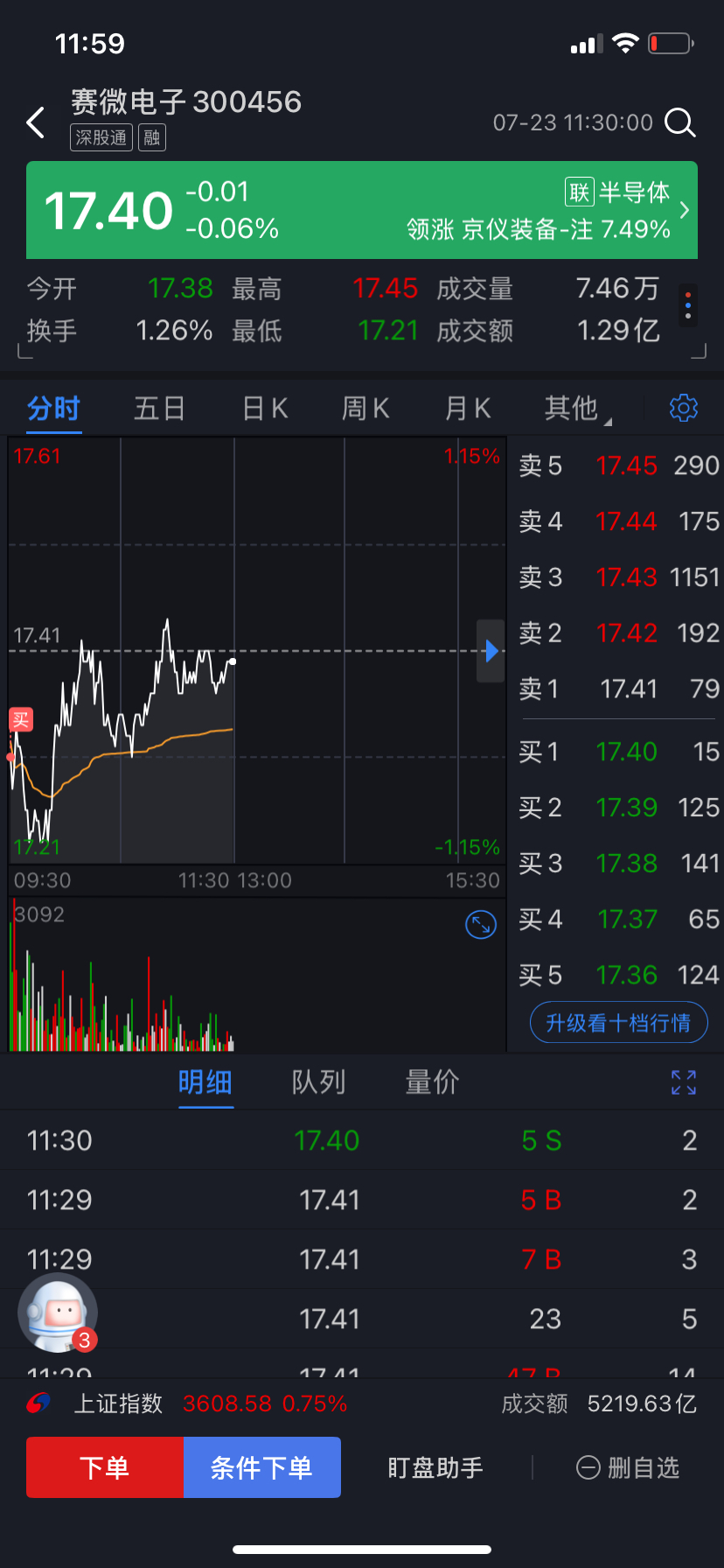Tap the blue 条件下单 button
Screen dimensions: 724x1568
coord(261,1467)
